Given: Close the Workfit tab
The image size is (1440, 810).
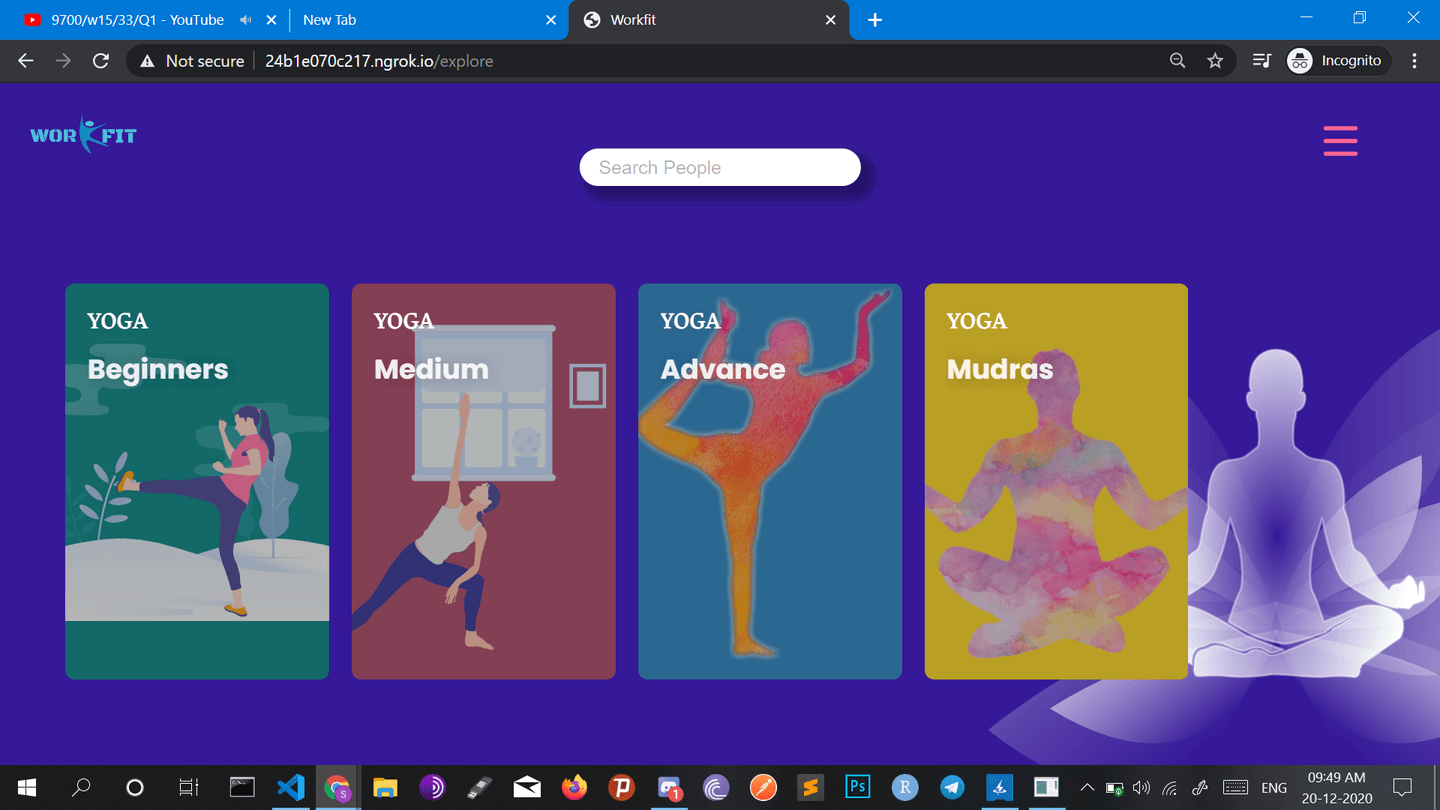Looking at the screenshot, I should [x=830, y=20].
